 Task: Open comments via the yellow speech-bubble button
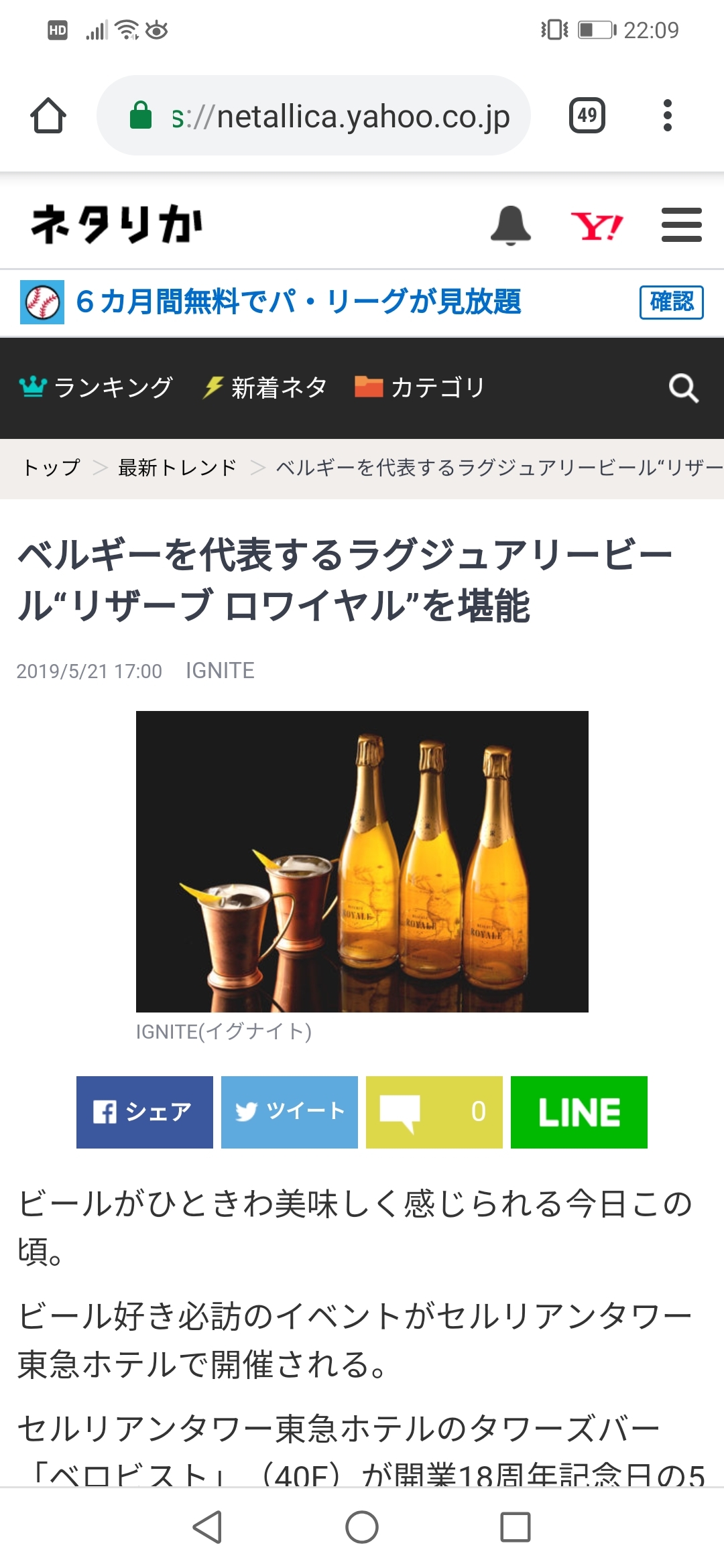434,1112
